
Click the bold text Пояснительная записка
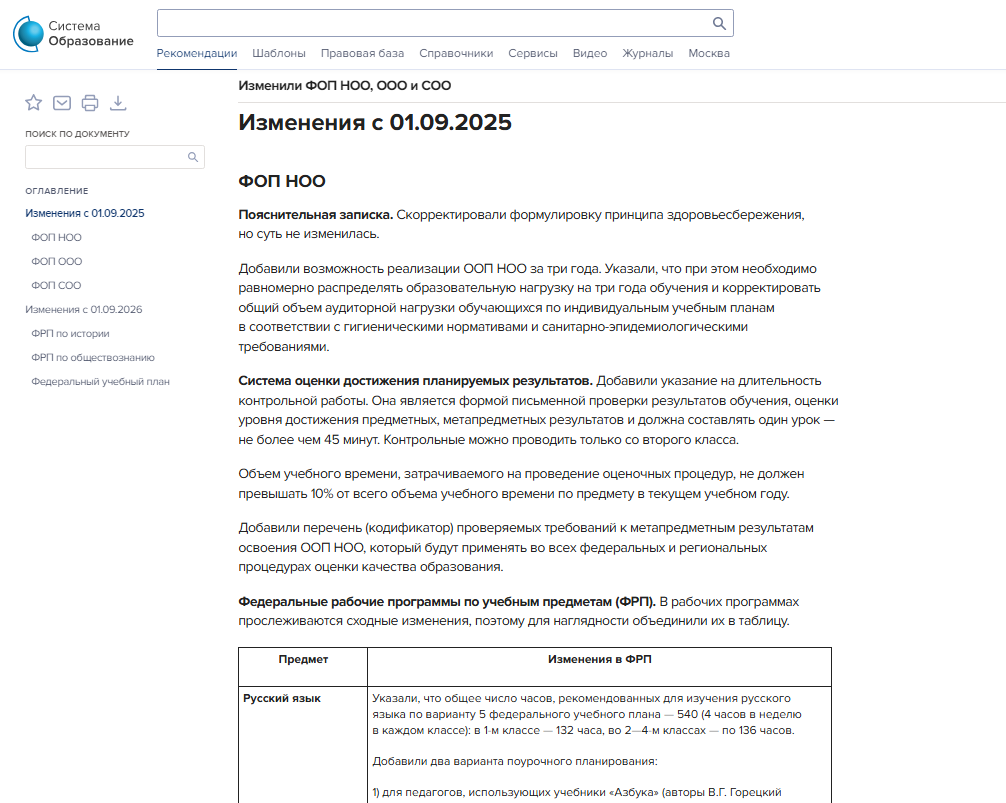[316, 214]
